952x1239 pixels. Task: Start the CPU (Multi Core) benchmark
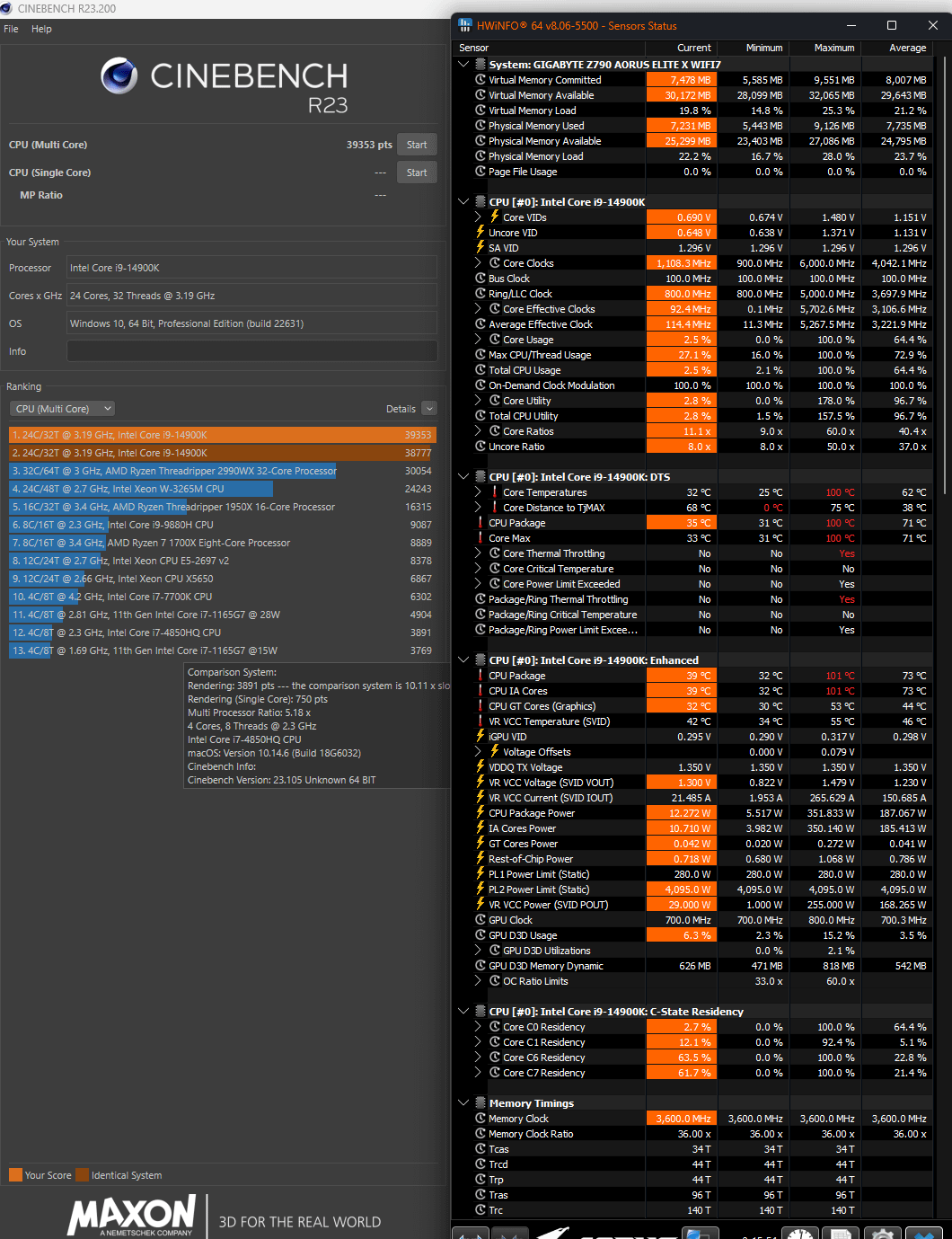click(x=417, y=145)
